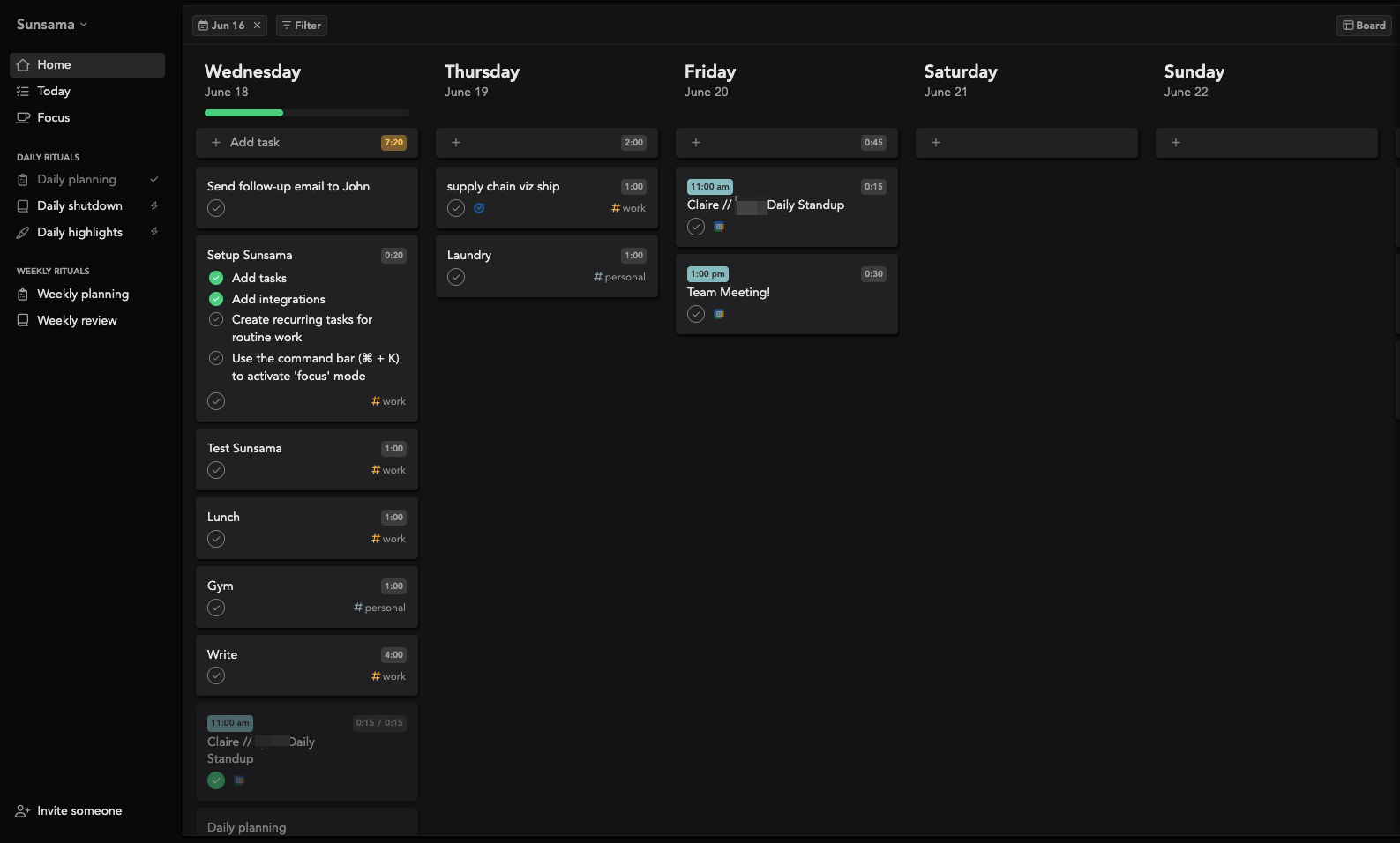
Task: Click Friday's 0:45 total time badge
Action: click(x=873, y=142)
